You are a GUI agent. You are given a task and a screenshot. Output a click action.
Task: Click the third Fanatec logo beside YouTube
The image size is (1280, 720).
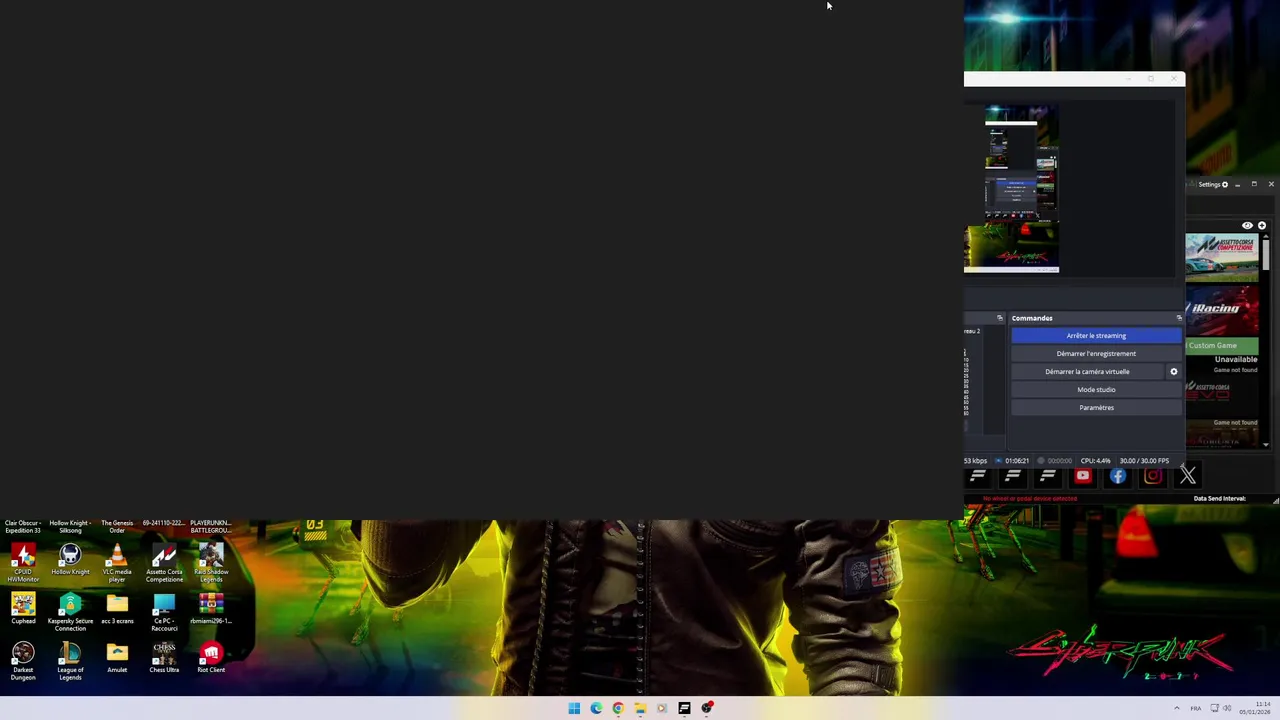pos(1047,477)
